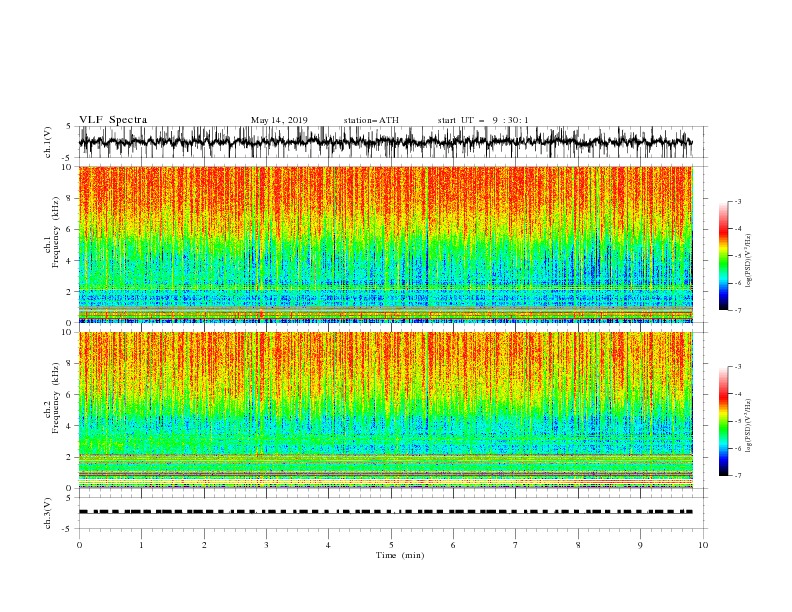Click the "station=ATH" header label
Viewport: 792px width, 612px height.
click(371, 120)
